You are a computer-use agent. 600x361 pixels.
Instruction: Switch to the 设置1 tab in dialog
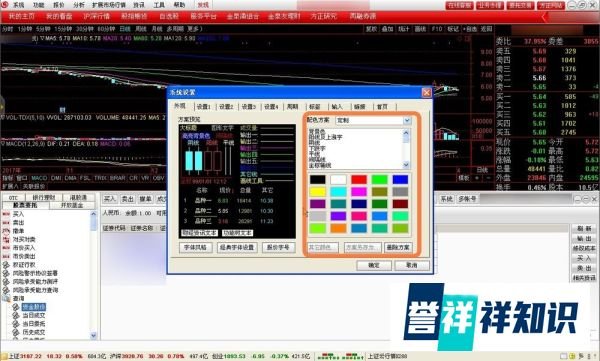point(204,106)
